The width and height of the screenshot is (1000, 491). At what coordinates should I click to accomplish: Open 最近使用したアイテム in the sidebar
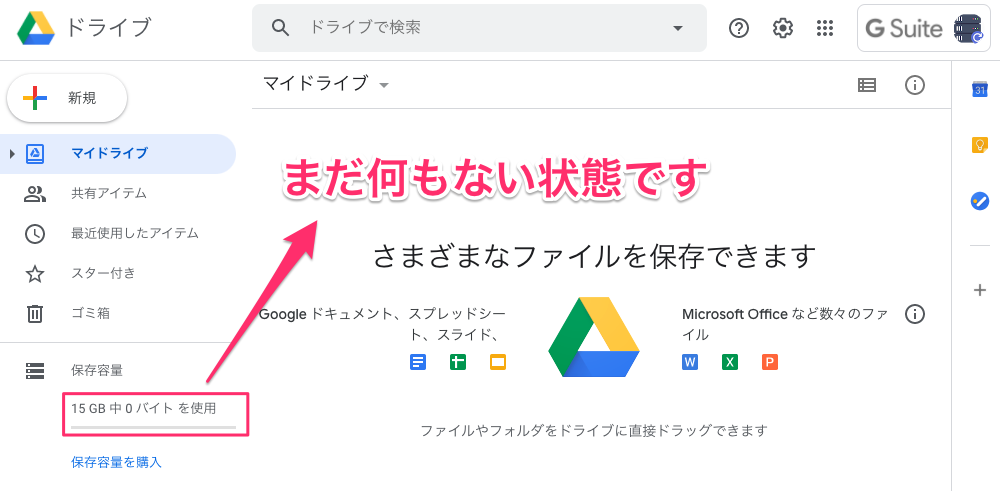pyautogui.click(x=134, y=233)
